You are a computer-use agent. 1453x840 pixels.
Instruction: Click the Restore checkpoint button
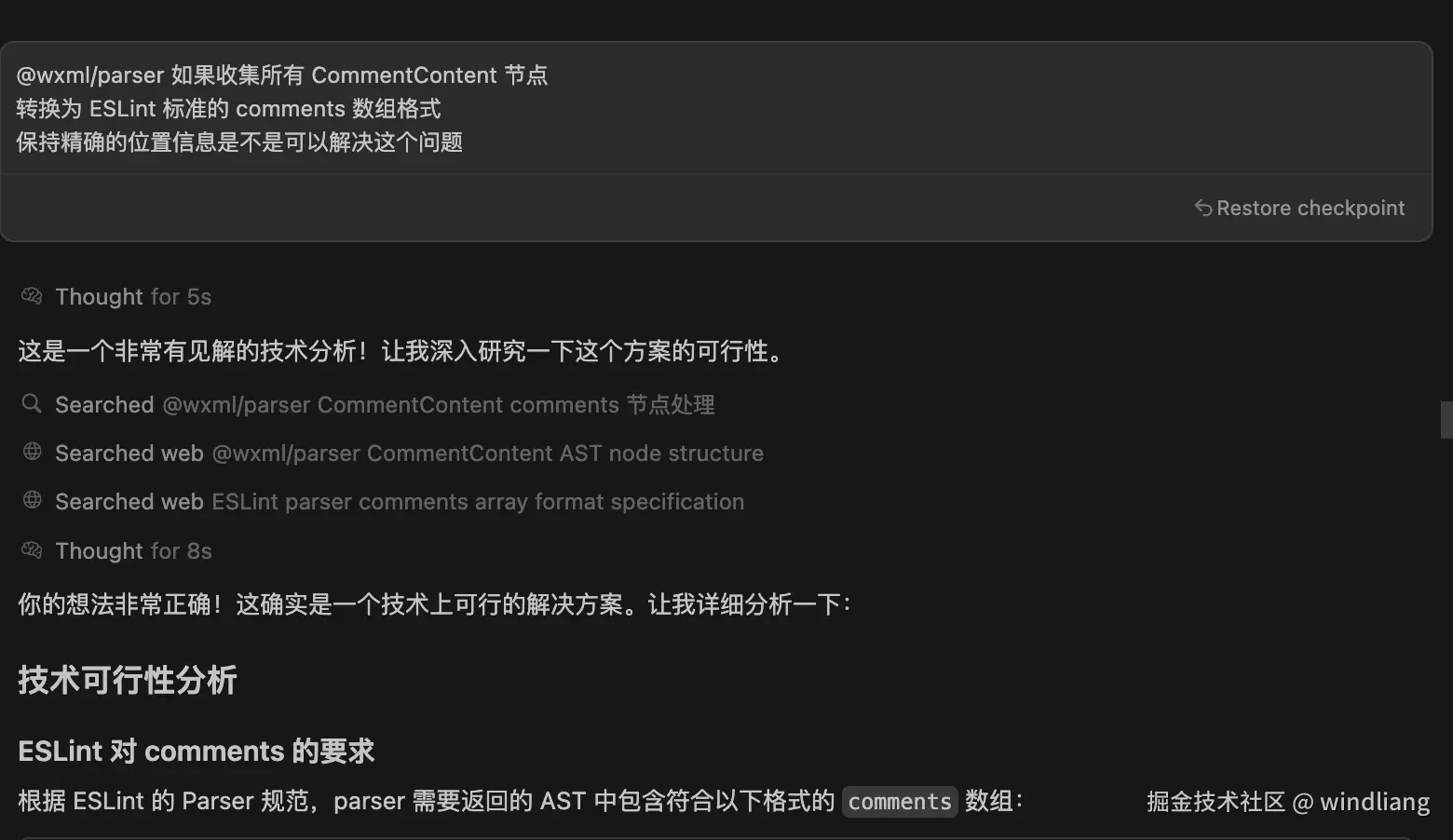click(x=1299, y=208)
